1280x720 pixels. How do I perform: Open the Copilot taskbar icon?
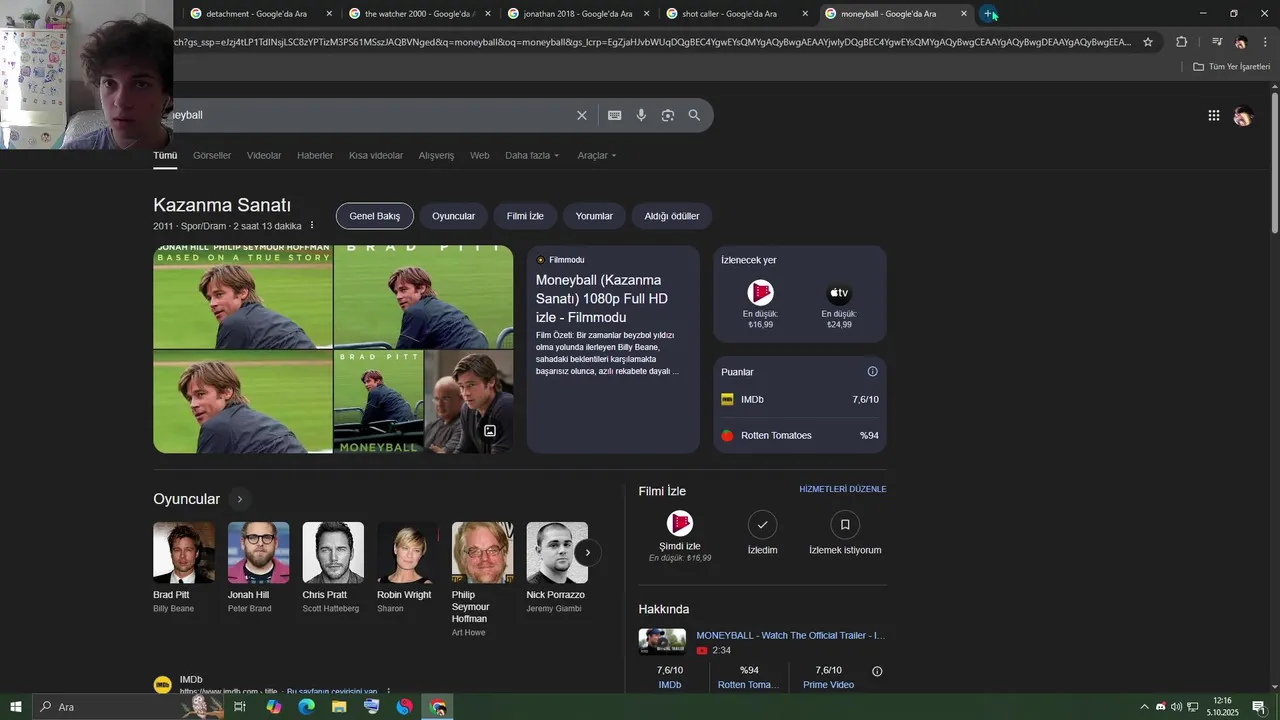click(x=273, y=707)
